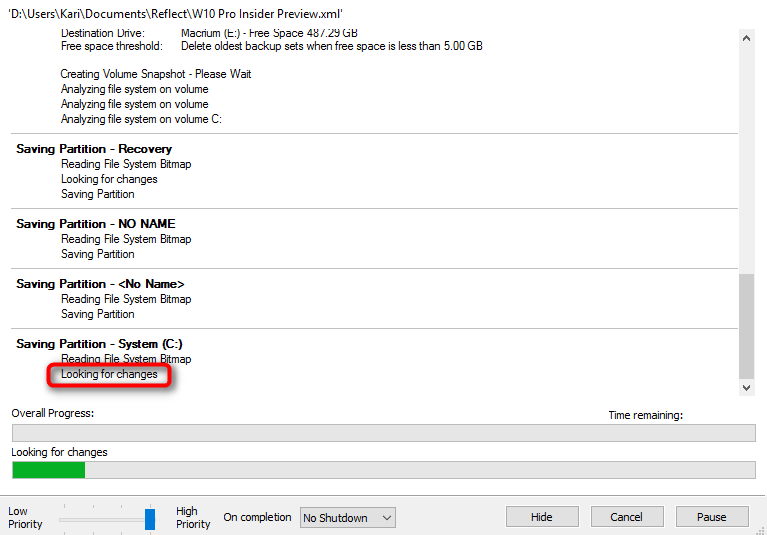Click the Overall Progress bar

click(x=384, y=433)
